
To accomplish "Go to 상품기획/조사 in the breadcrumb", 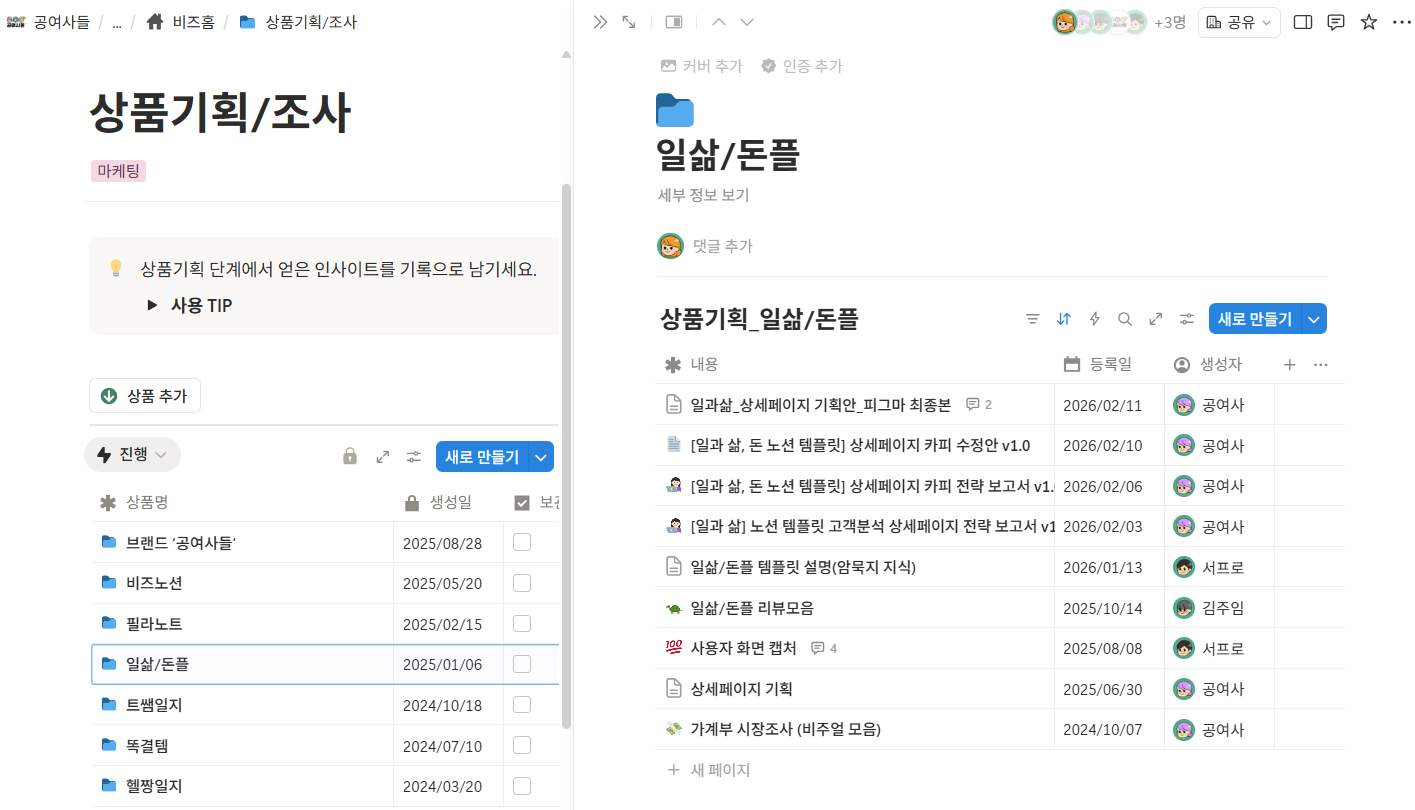I will pyautogui.click(x=311, y=22).
